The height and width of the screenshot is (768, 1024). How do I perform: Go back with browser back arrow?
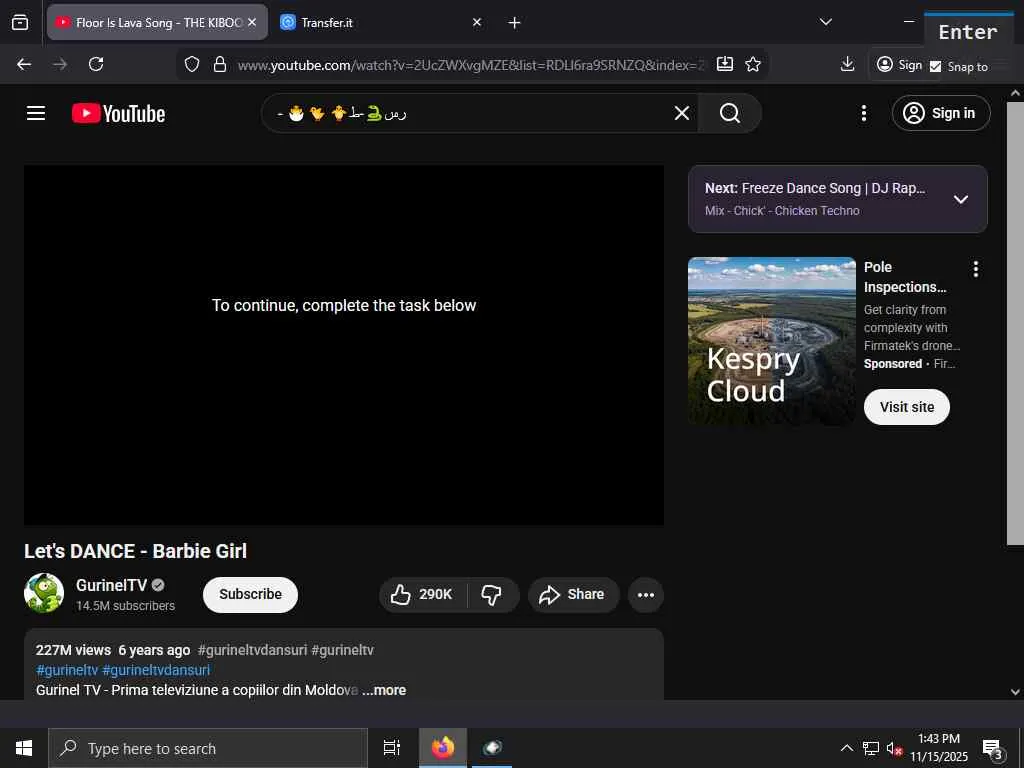(x=24, y=64)
